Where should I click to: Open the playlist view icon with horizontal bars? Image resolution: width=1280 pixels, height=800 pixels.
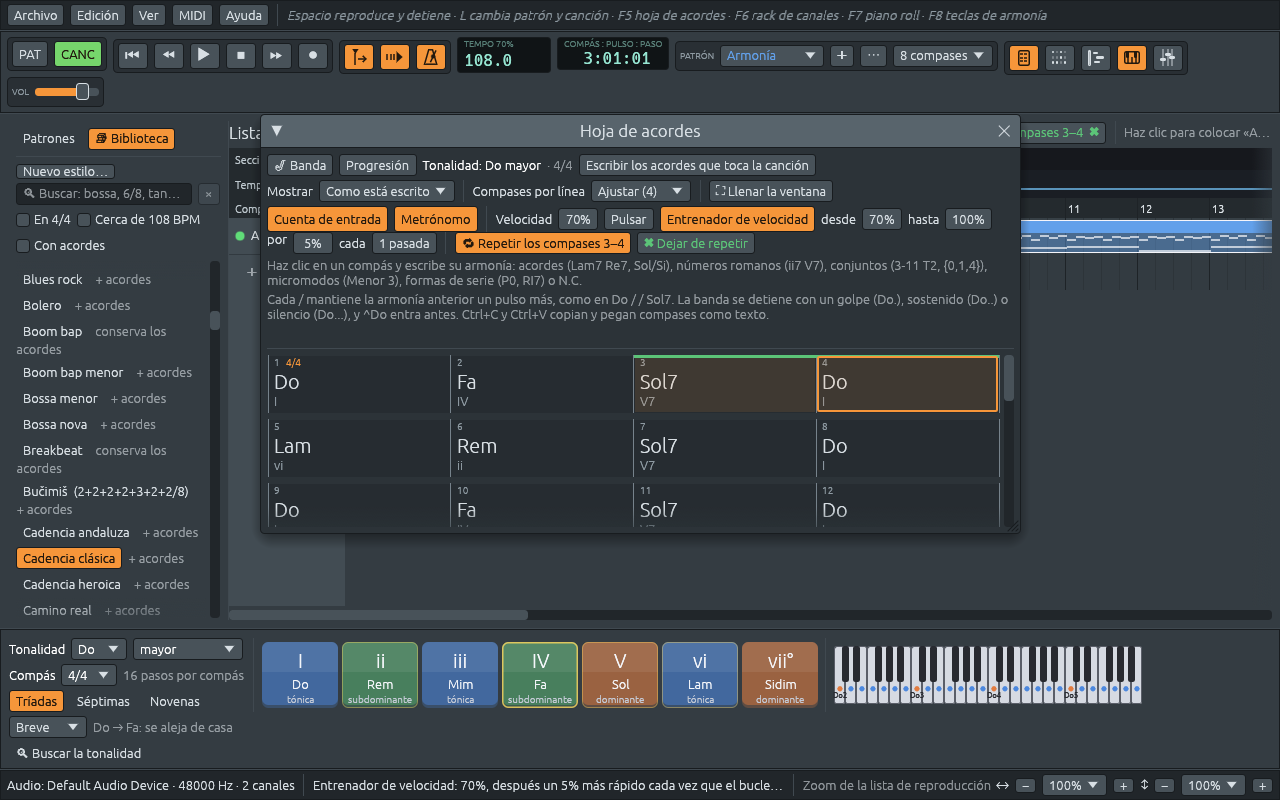(x=1096, y=58)
